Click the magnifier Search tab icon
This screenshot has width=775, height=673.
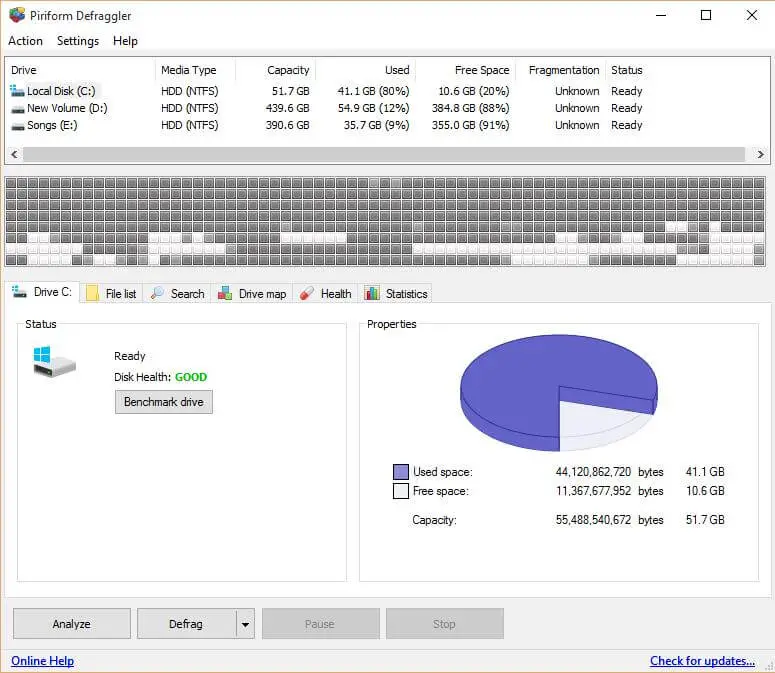tap(158, 293)
